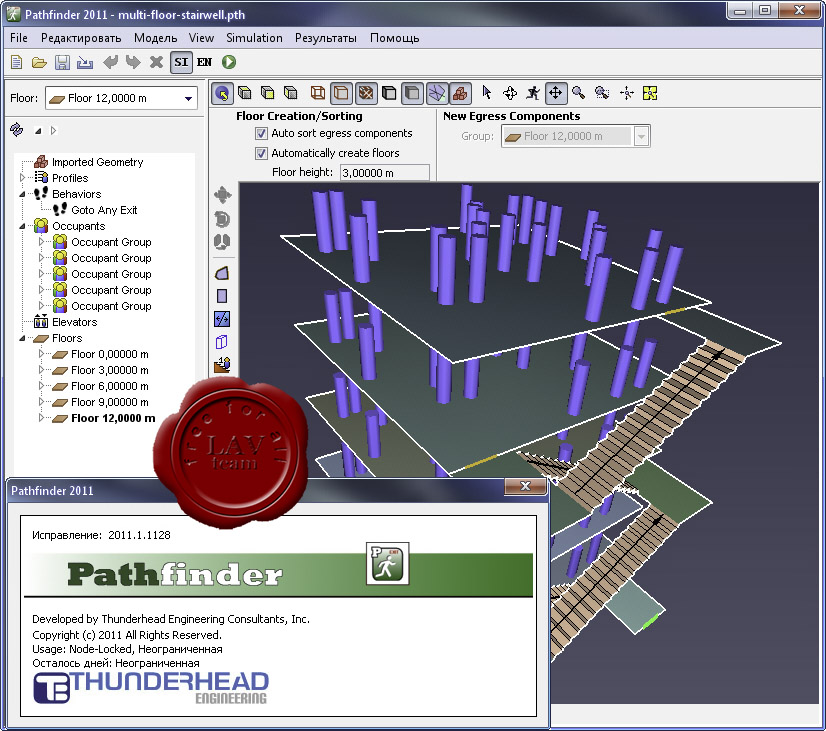
Task: Click the black outlined cube display icon
Action: 389,93
